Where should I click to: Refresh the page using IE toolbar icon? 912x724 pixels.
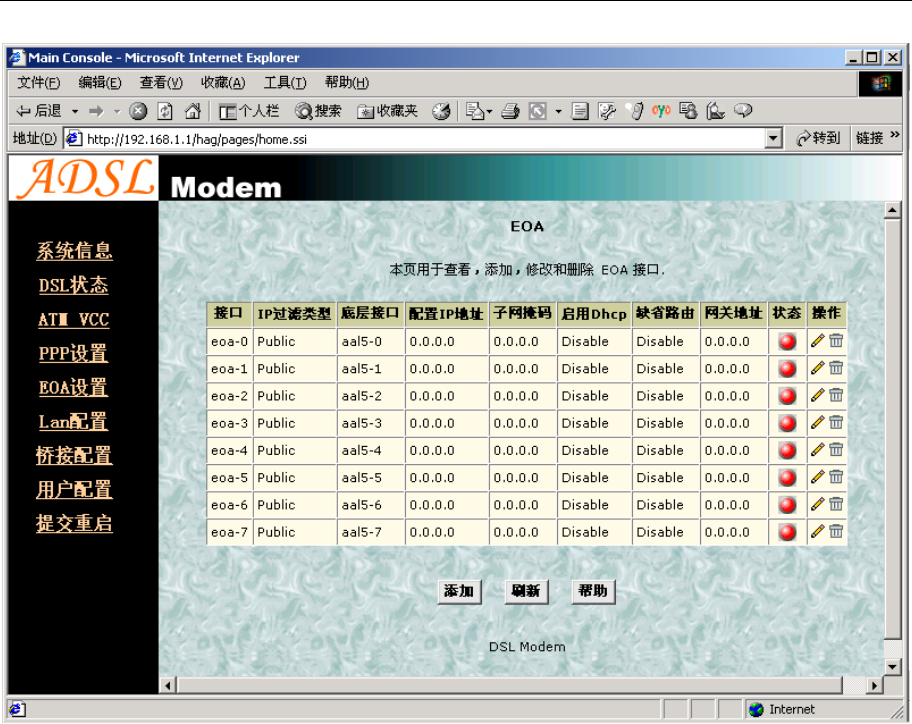tap(165, 110)
